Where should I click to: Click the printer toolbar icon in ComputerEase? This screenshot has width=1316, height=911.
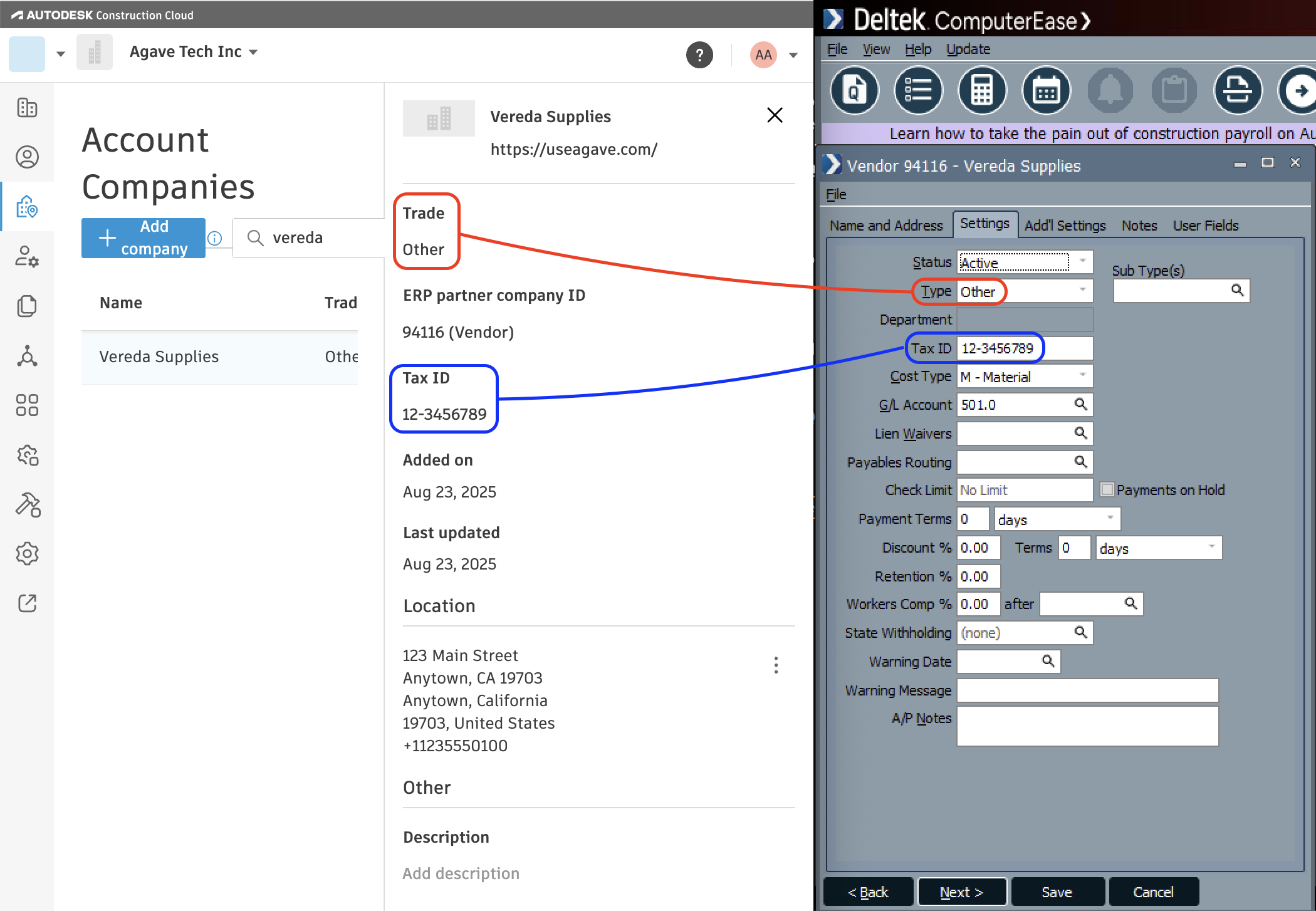pos(1238,91)
